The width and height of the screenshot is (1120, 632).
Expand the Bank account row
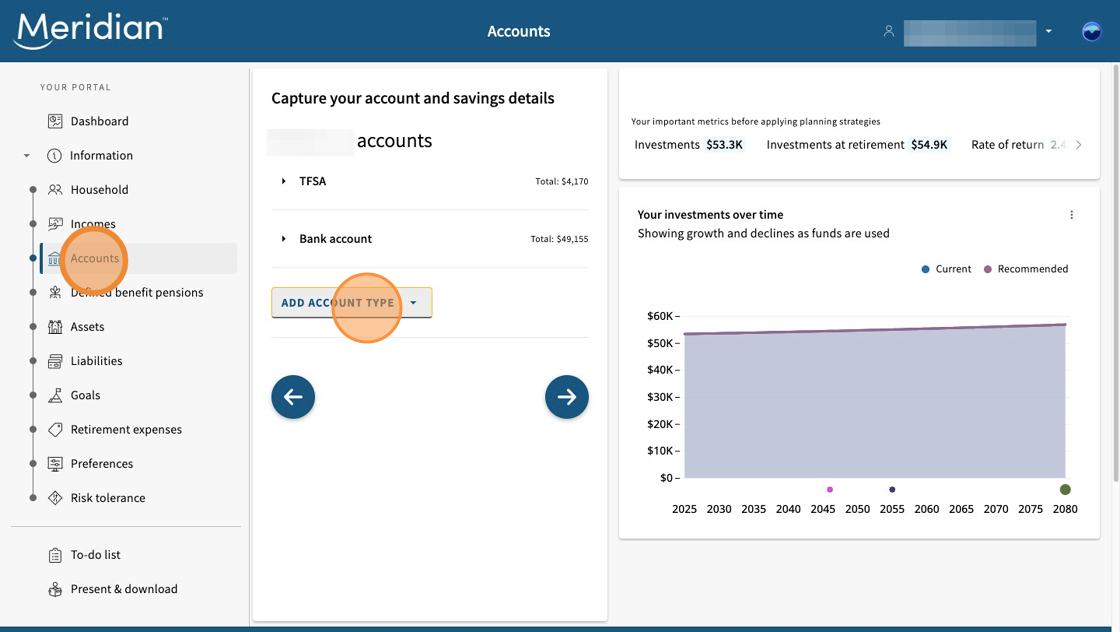[x=284, y=239]
